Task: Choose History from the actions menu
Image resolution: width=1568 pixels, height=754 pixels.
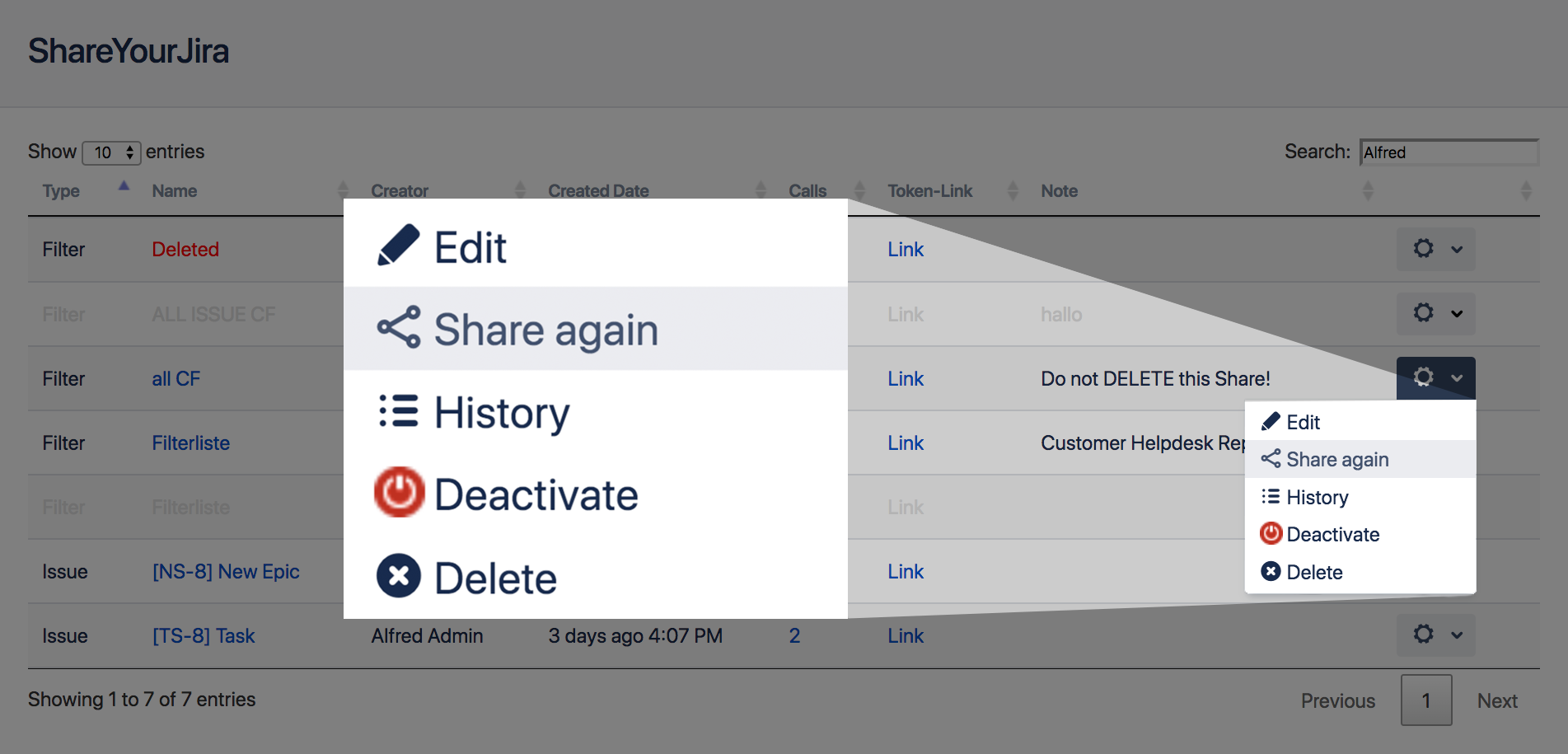Action: (x=1318, y=498)
